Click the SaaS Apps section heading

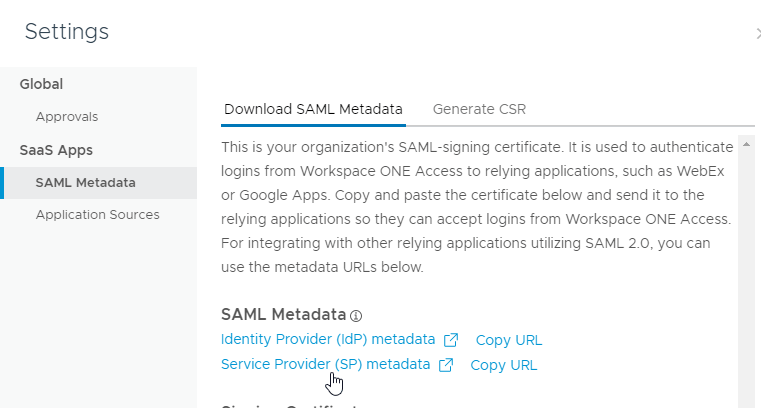pyautogui.click(x=56, y=150)
